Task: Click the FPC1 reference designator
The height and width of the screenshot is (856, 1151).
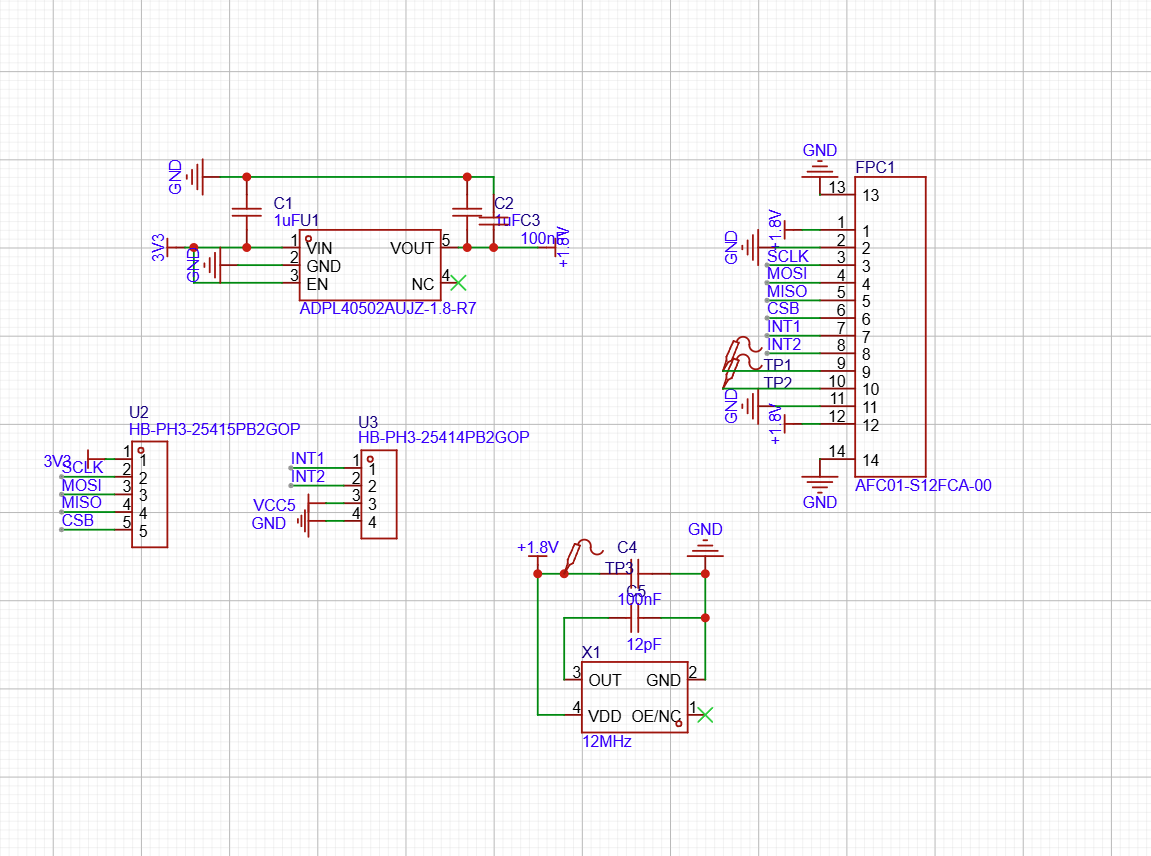Action: [x=875, y=167]
